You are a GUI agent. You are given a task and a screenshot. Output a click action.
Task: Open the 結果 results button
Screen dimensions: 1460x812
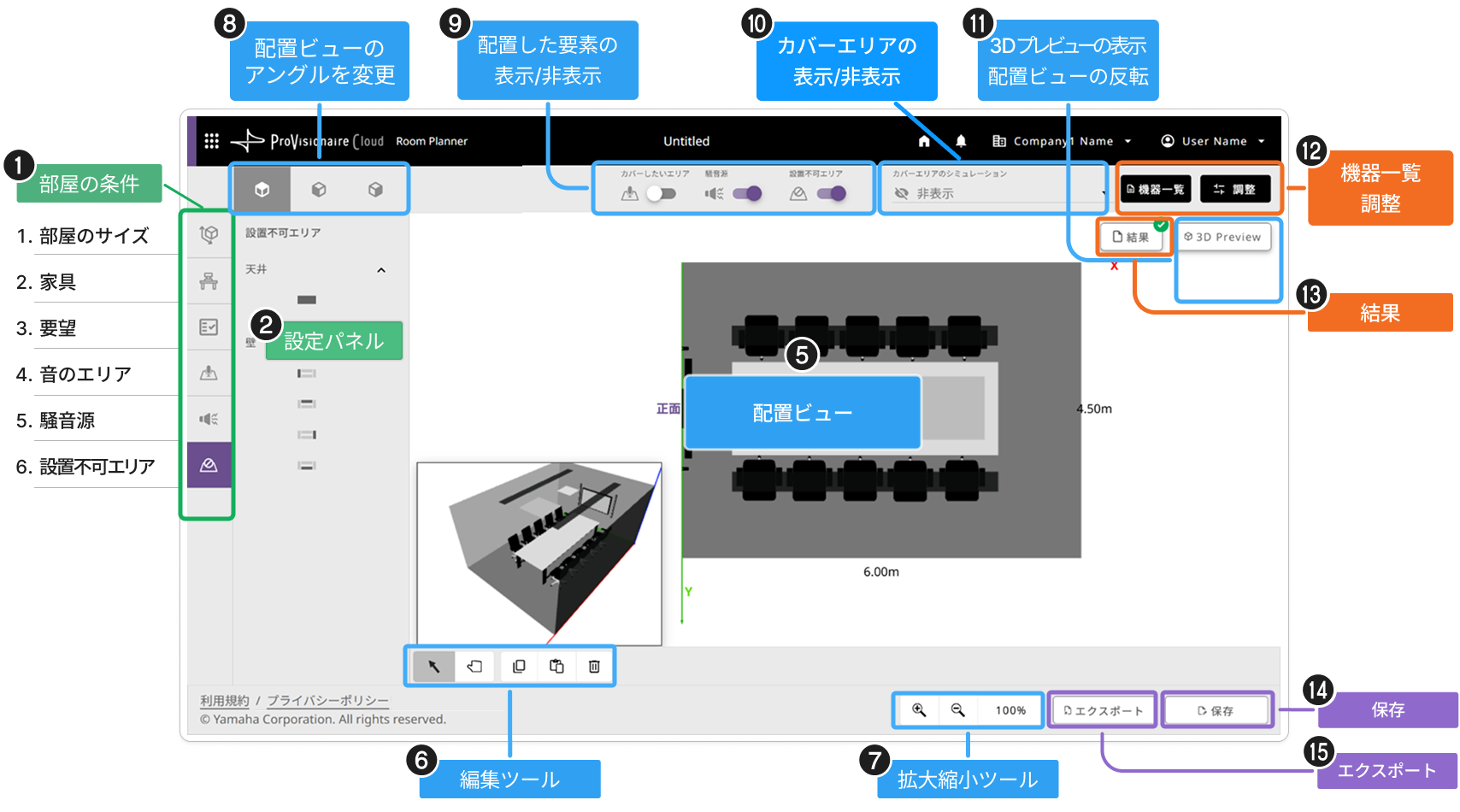pyautogui.click(x=1131, y=238)
